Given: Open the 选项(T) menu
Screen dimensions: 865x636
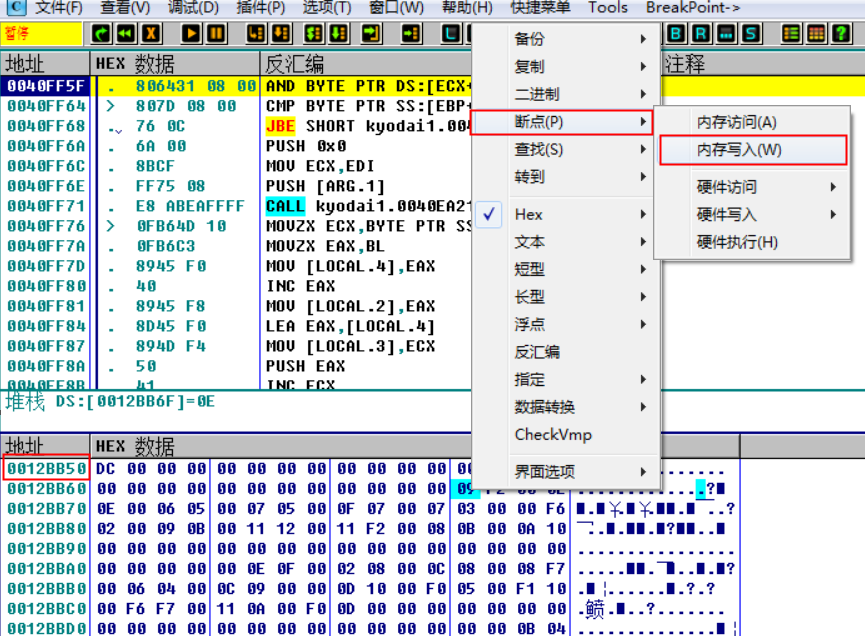Looking at the screenshot, I should click(327, 8).
